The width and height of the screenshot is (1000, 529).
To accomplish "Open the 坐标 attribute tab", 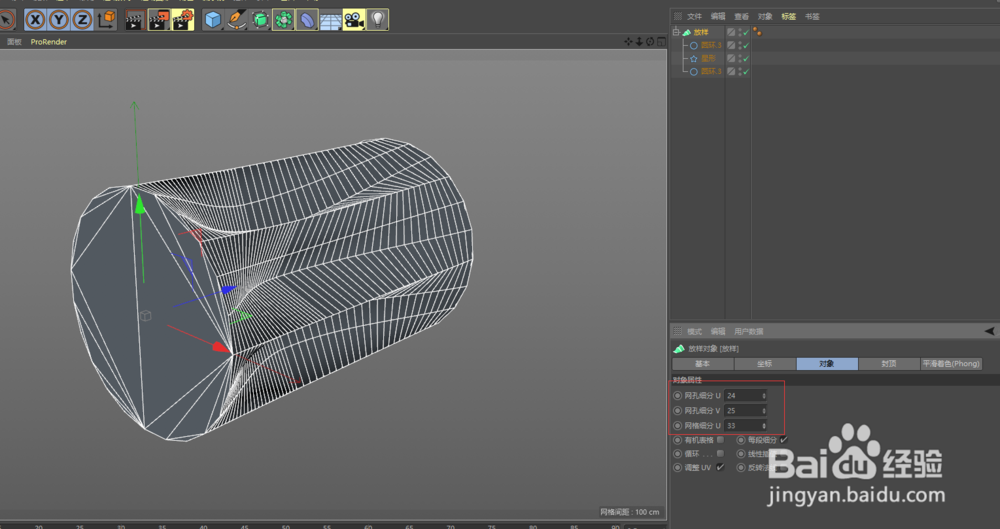I will coord(764,364).
